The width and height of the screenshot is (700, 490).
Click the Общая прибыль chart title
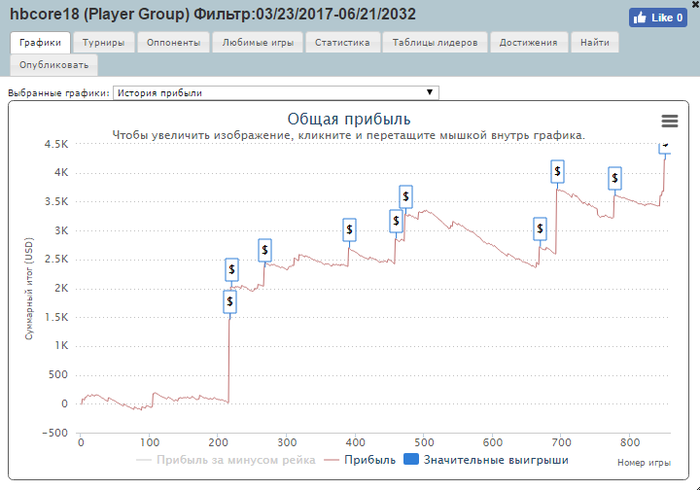pos(349,119)
